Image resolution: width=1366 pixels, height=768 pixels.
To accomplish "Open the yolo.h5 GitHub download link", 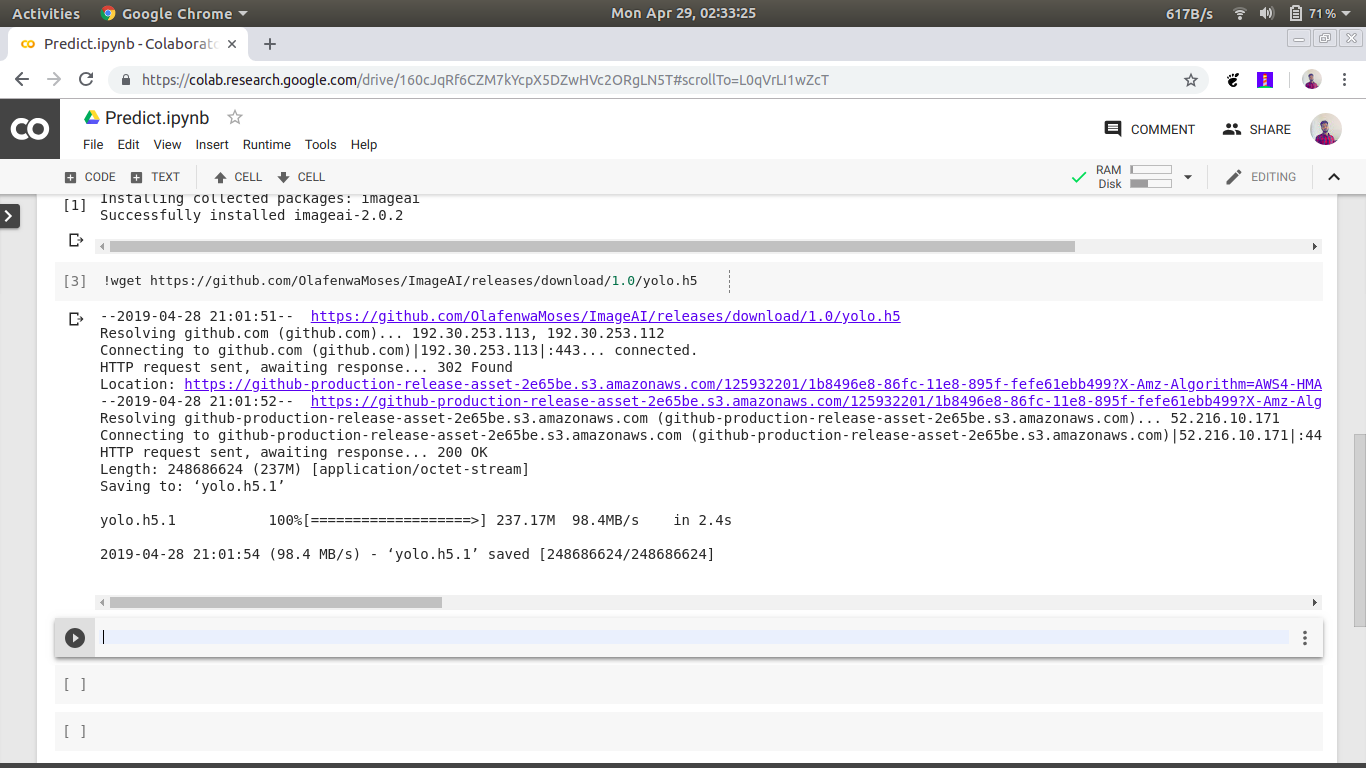I will (x=605, y=316).
